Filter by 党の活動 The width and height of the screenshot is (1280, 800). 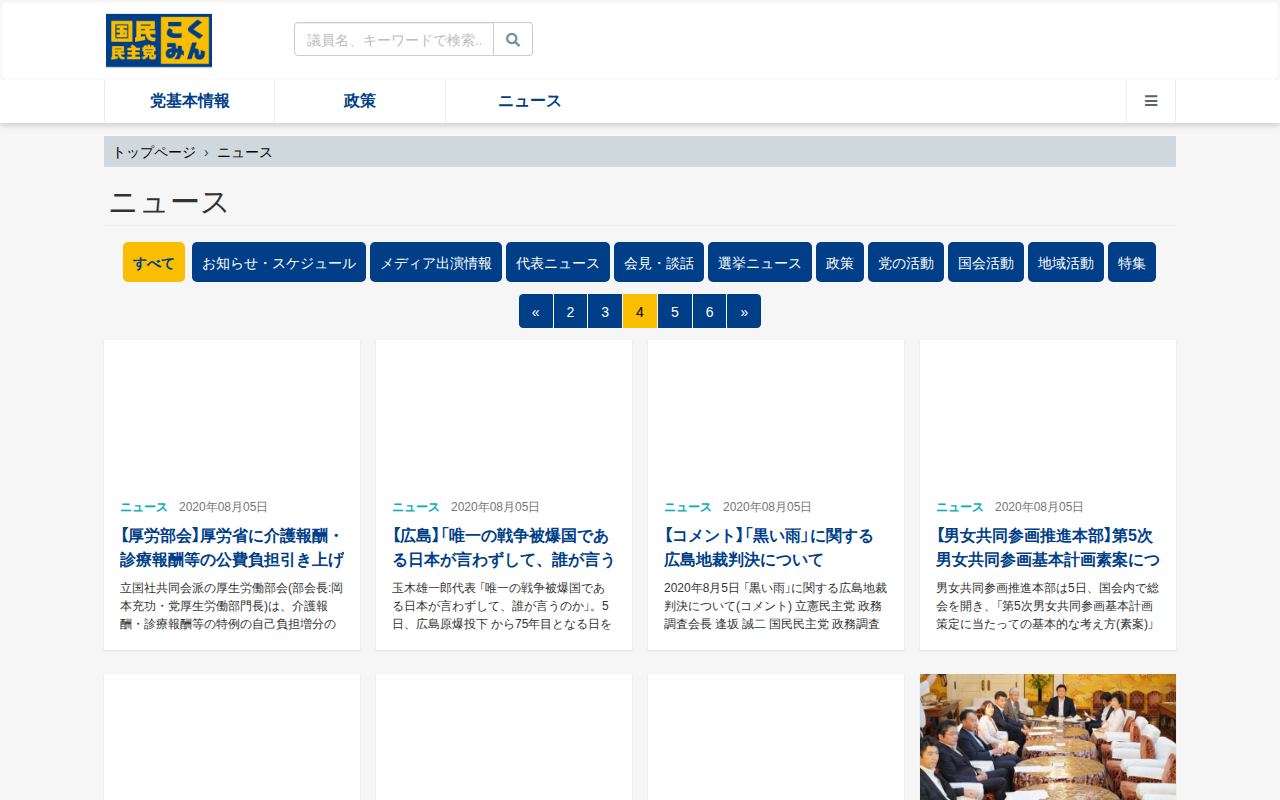pos(906,262)
